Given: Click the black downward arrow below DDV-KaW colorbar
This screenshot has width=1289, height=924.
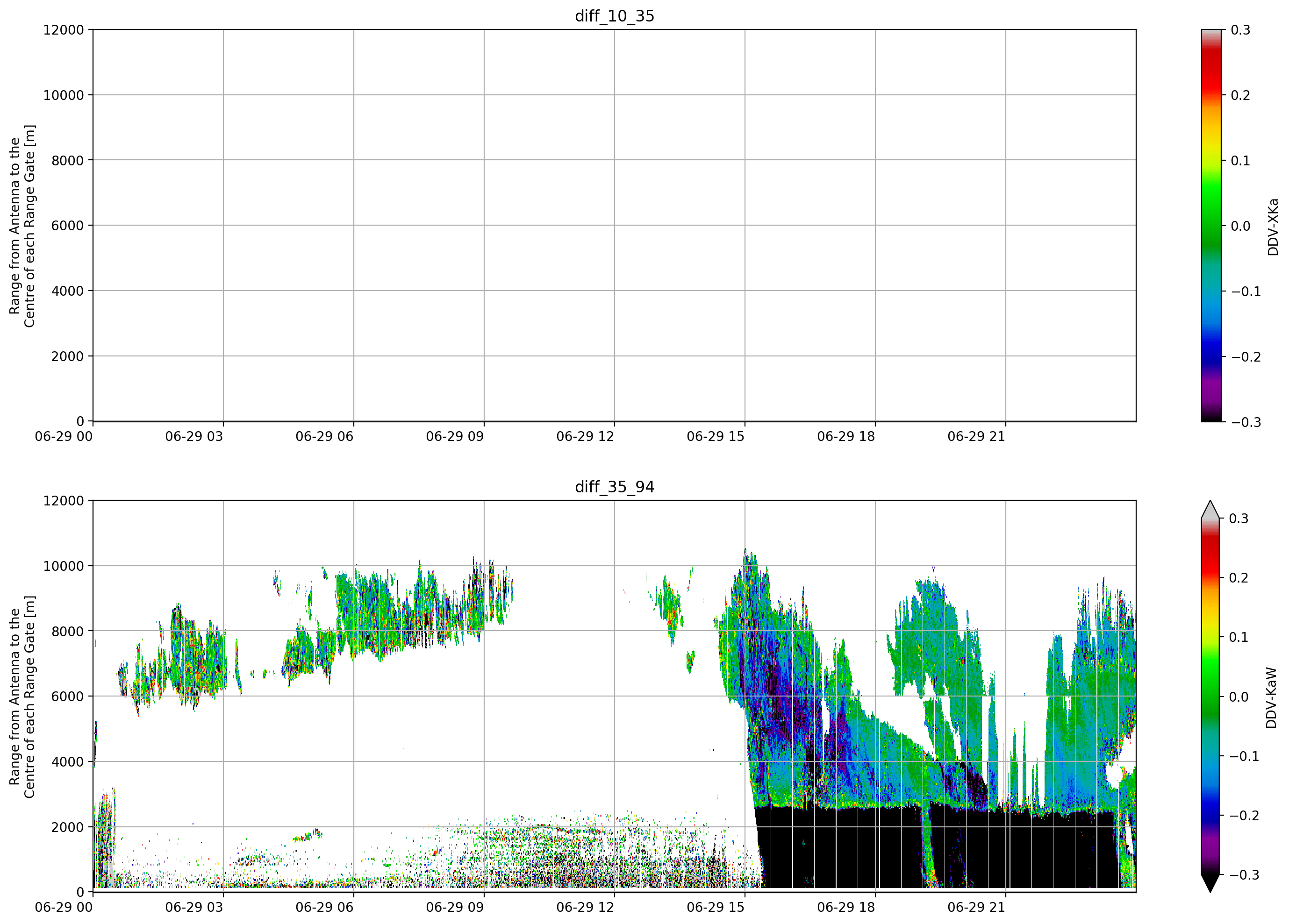Looking at the screenshot, I should (x=1210, y=883).
